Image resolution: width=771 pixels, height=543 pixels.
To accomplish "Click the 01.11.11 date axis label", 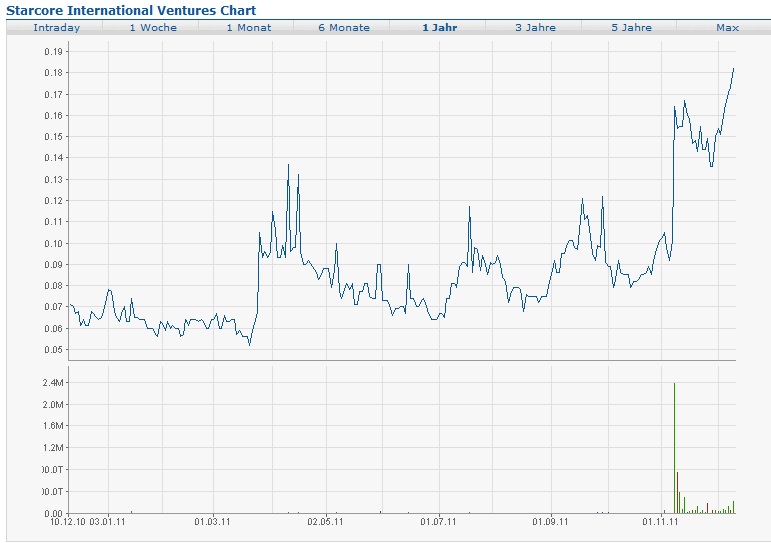I will click(660, 521).
